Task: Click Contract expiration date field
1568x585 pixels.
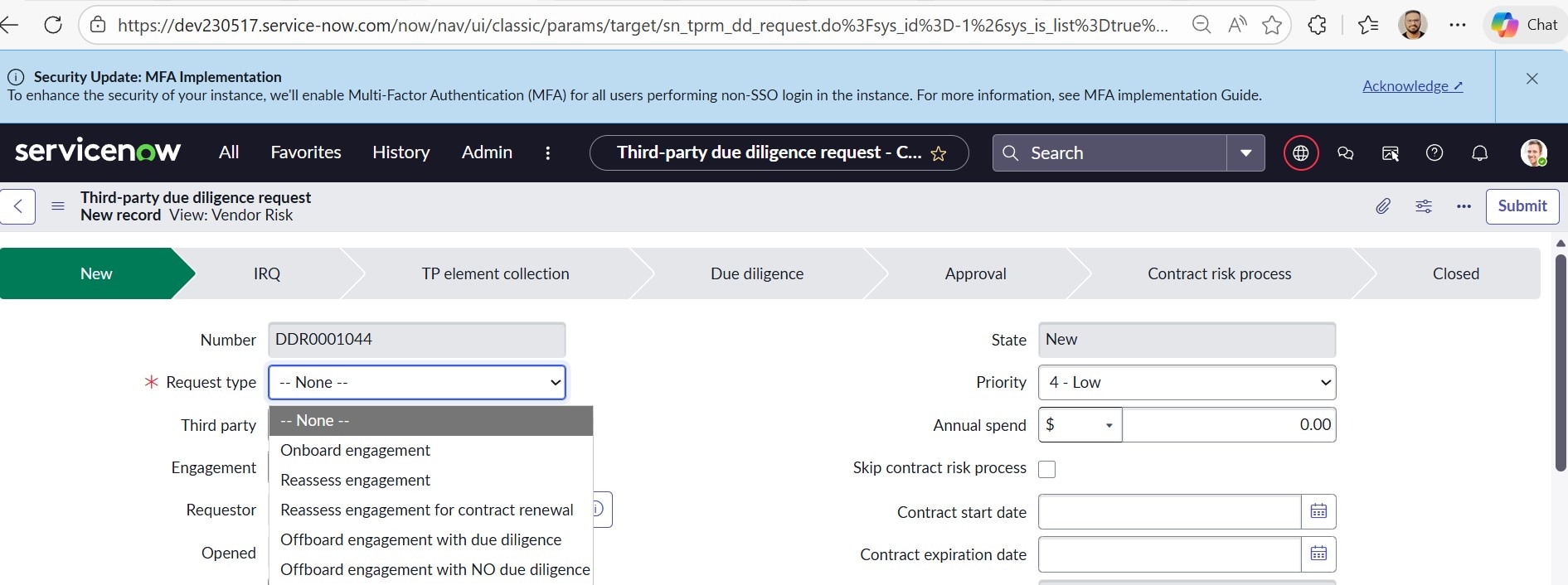Action: point(1169,554)
